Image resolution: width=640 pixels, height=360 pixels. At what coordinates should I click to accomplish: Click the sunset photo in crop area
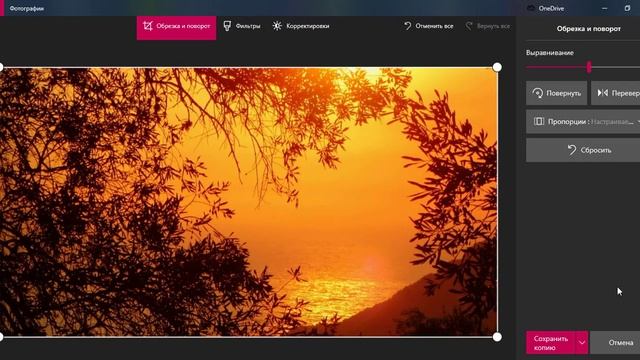249,202
